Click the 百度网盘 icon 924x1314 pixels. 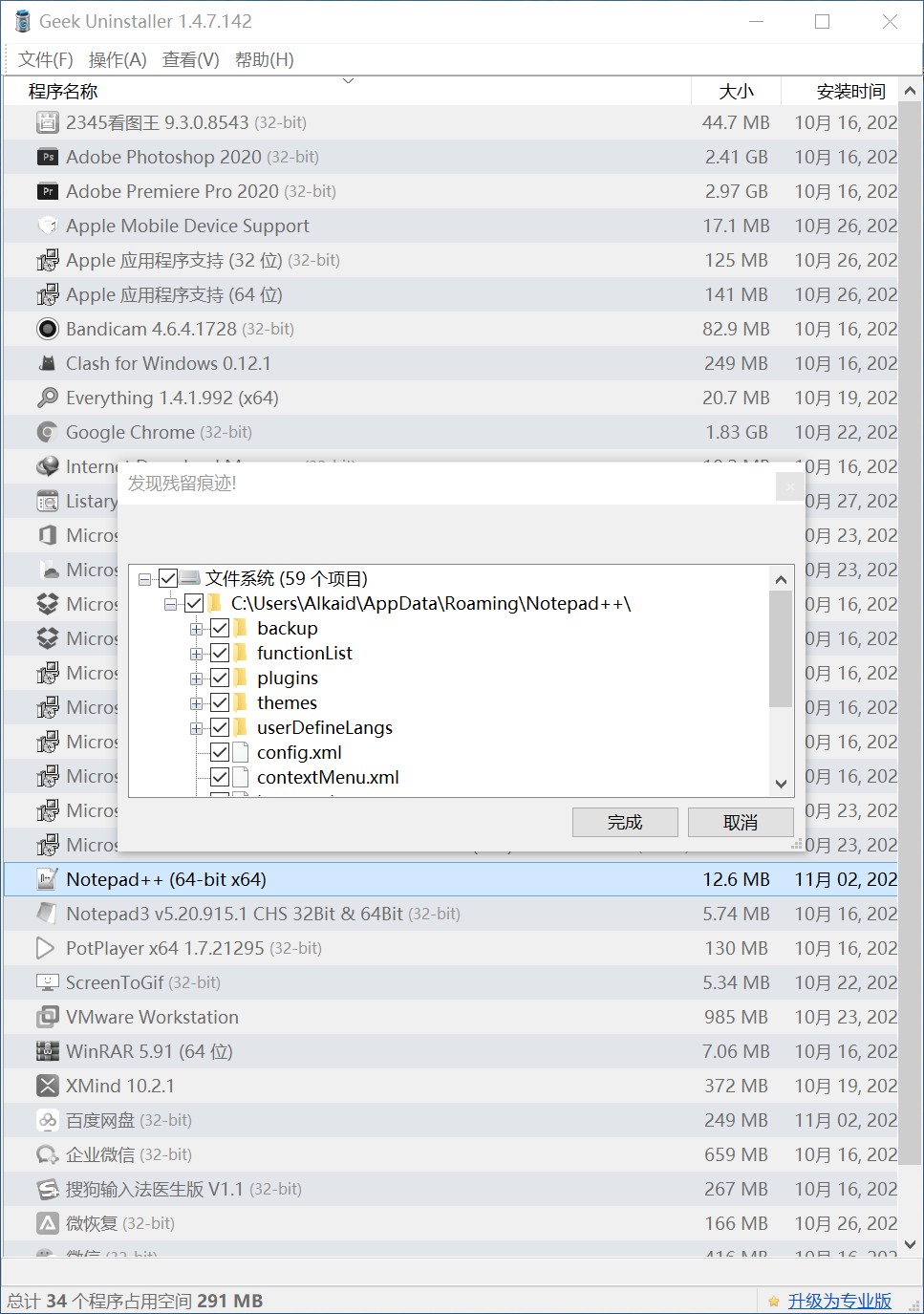tap(48, 1120)
